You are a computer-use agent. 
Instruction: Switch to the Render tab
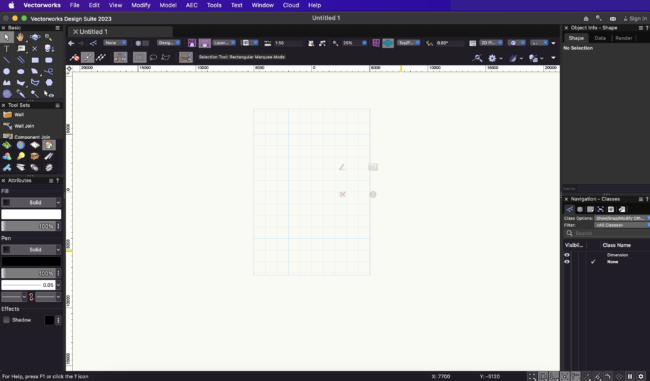point(623,38)
